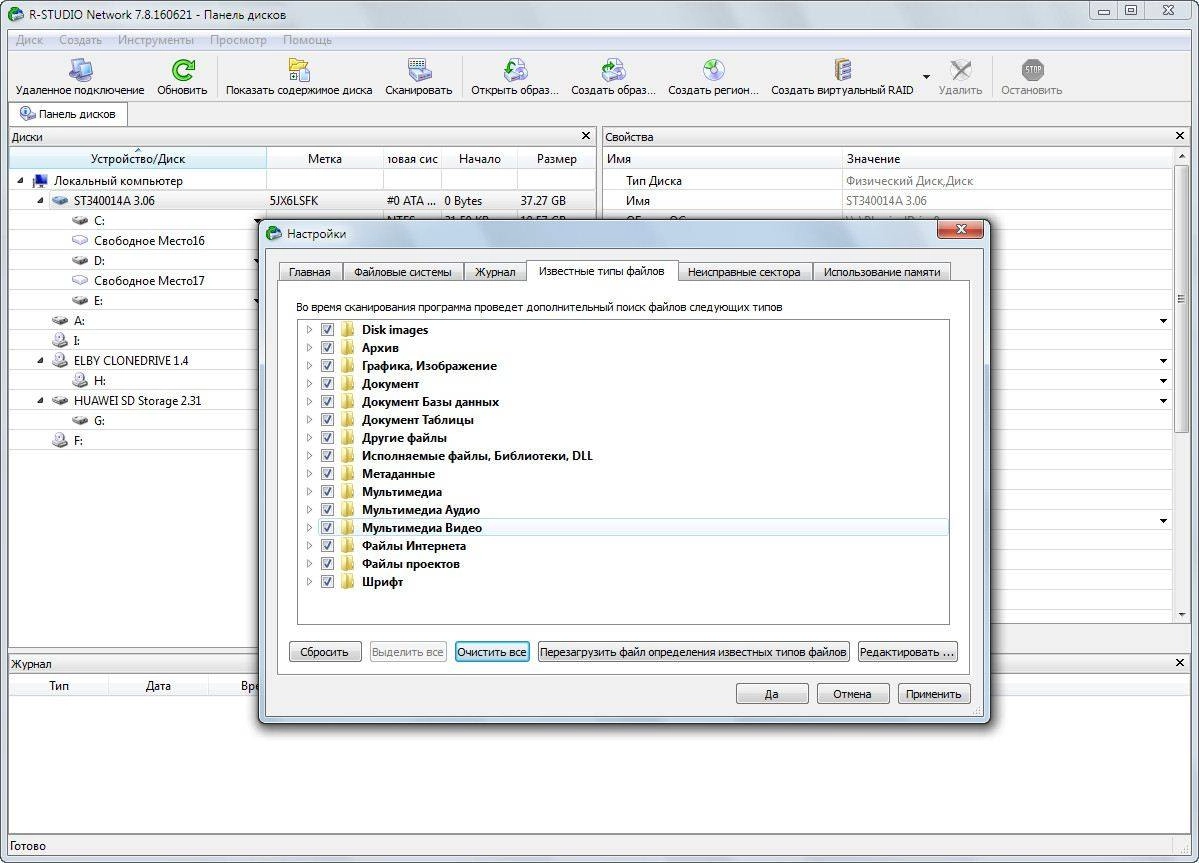Switch to the Главная tab
Image resolution: width=1199 pixels, height=863 pixels.
click(310, 272)
